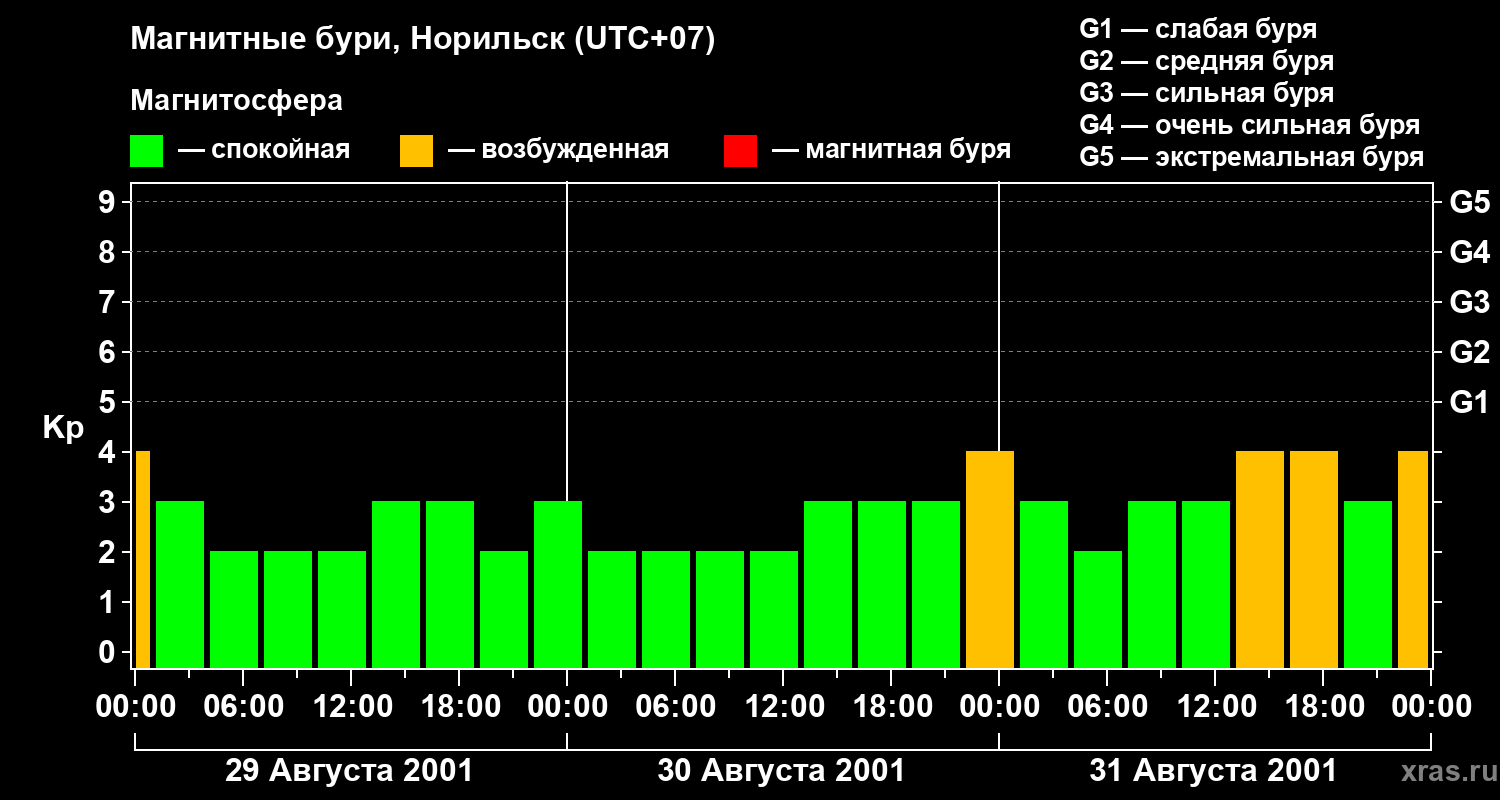Click '12:00' tick label for 31 August

coord(1216,706)
